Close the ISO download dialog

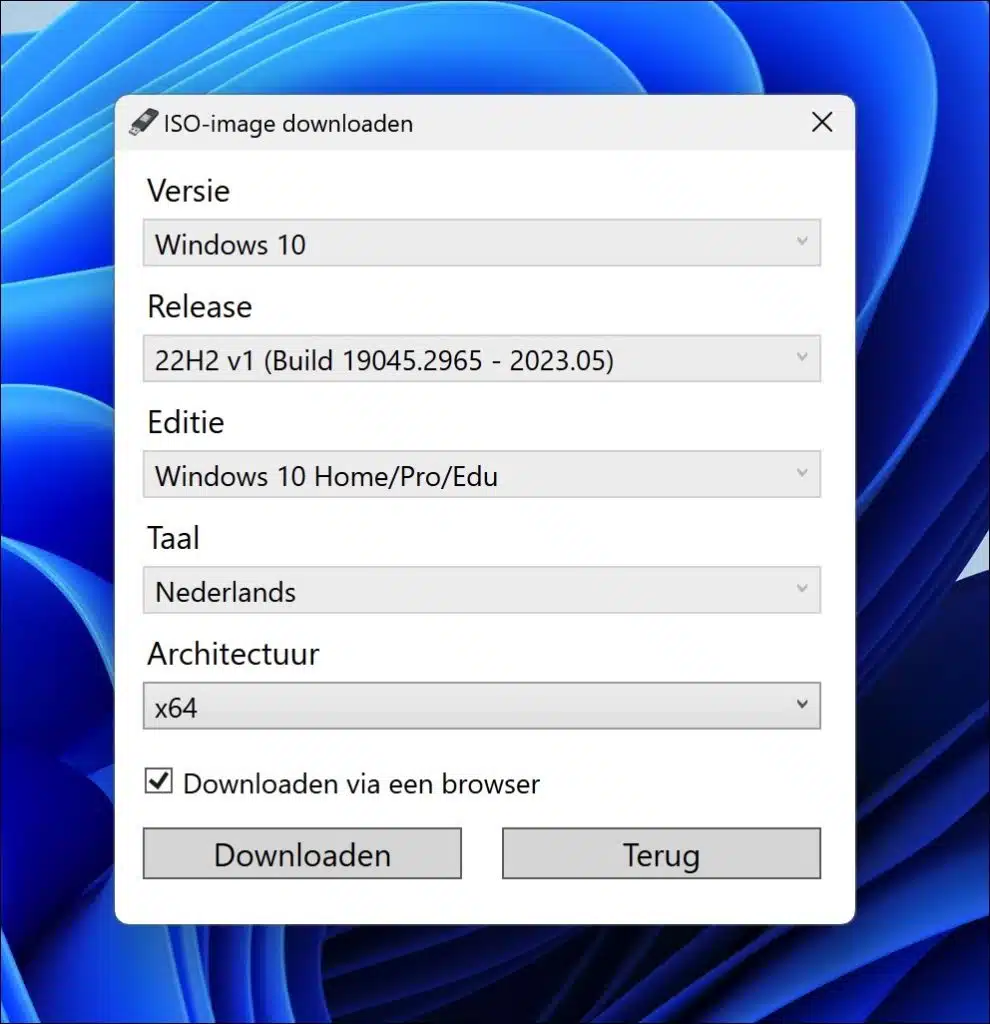click(x=822, y=122)
